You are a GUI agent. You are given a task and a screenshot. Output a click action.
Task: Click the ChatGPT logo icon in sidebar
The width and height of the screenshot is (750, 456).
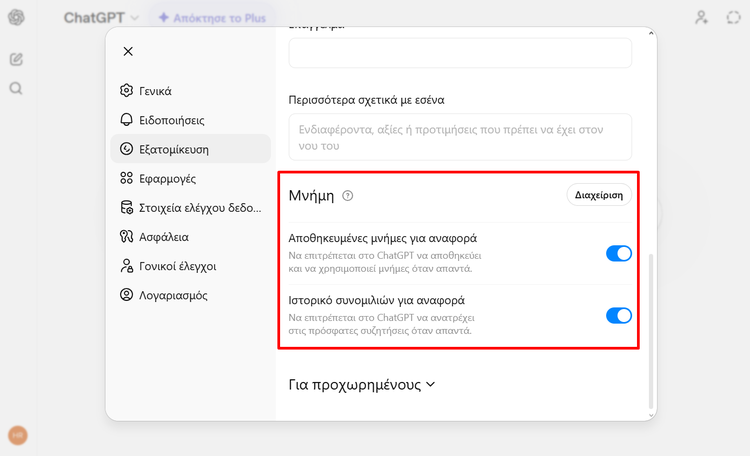(x=16, y=17)
